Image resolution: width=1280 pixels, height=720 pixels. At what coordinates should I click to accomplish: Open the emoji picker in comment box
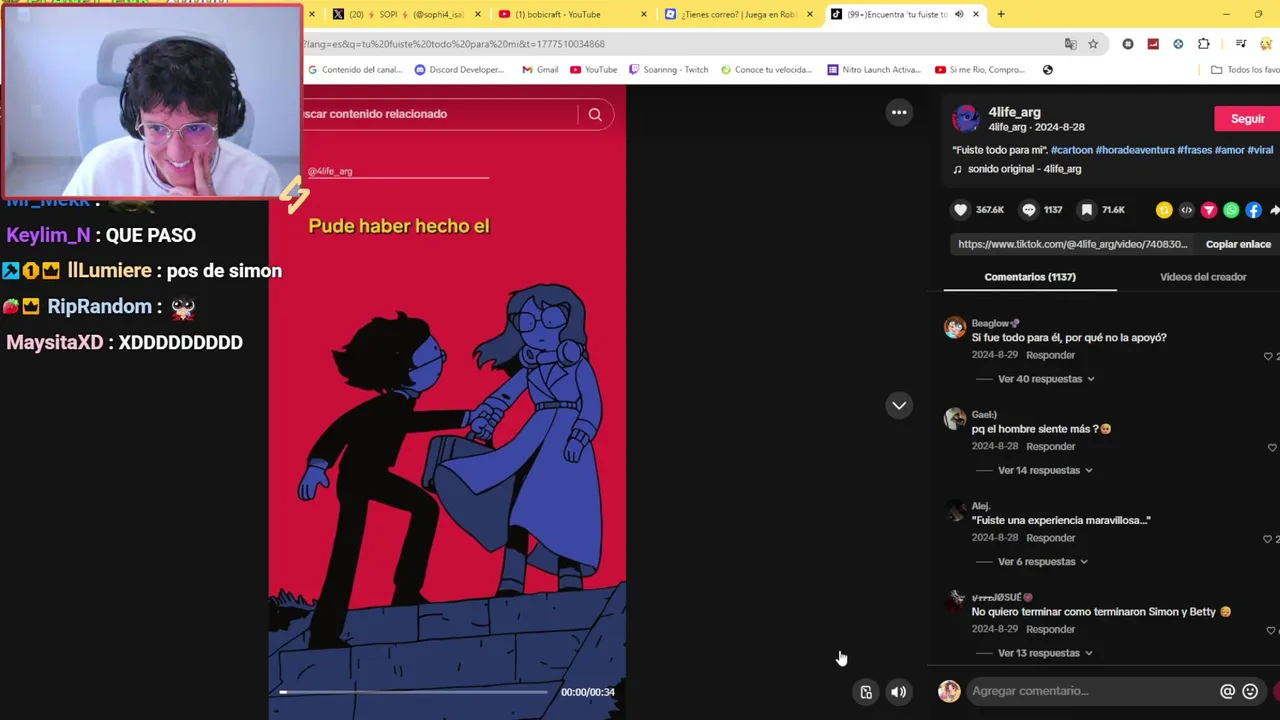[1250, 691]
